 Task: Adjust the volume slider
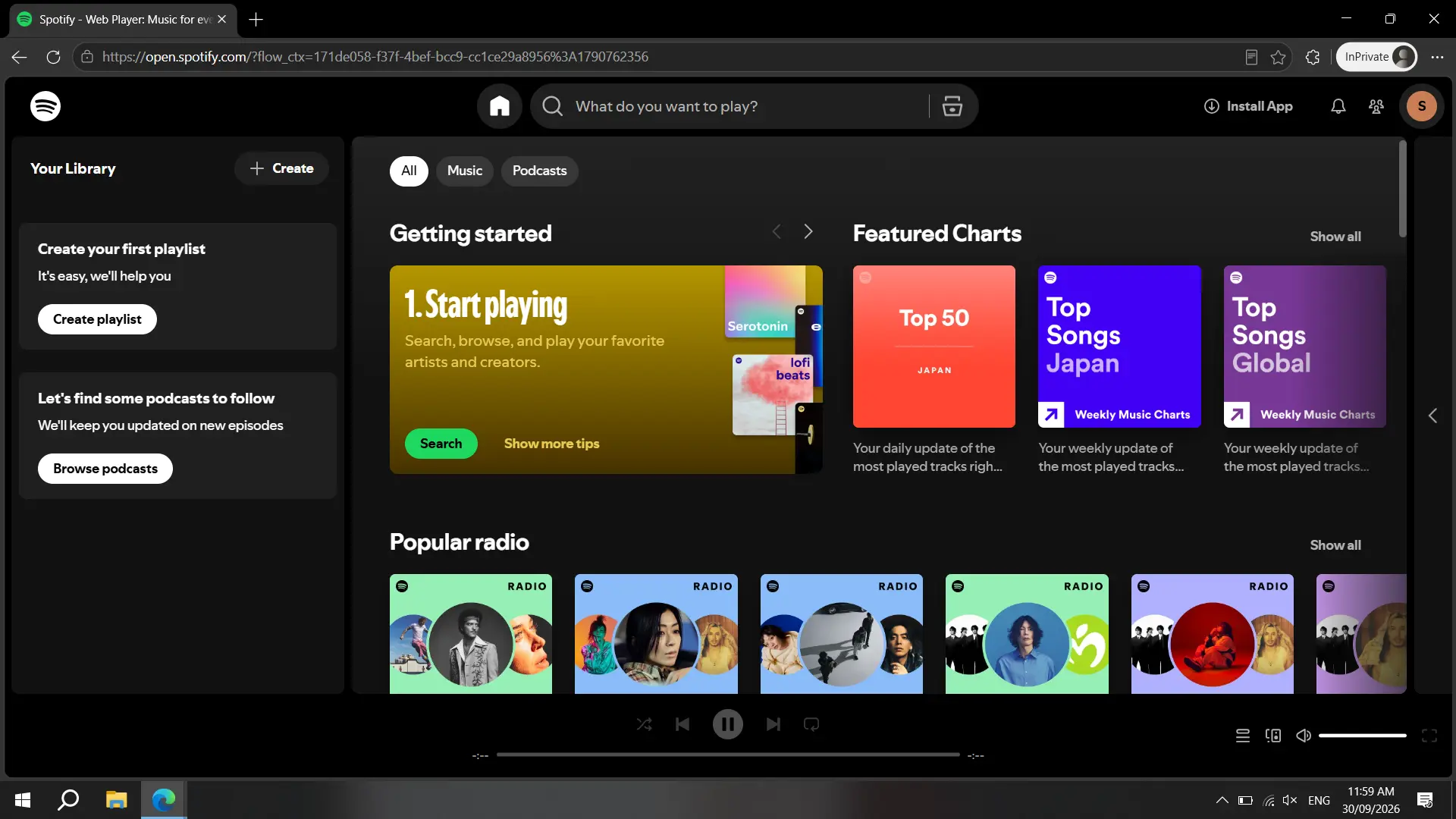coord(1363,736)
